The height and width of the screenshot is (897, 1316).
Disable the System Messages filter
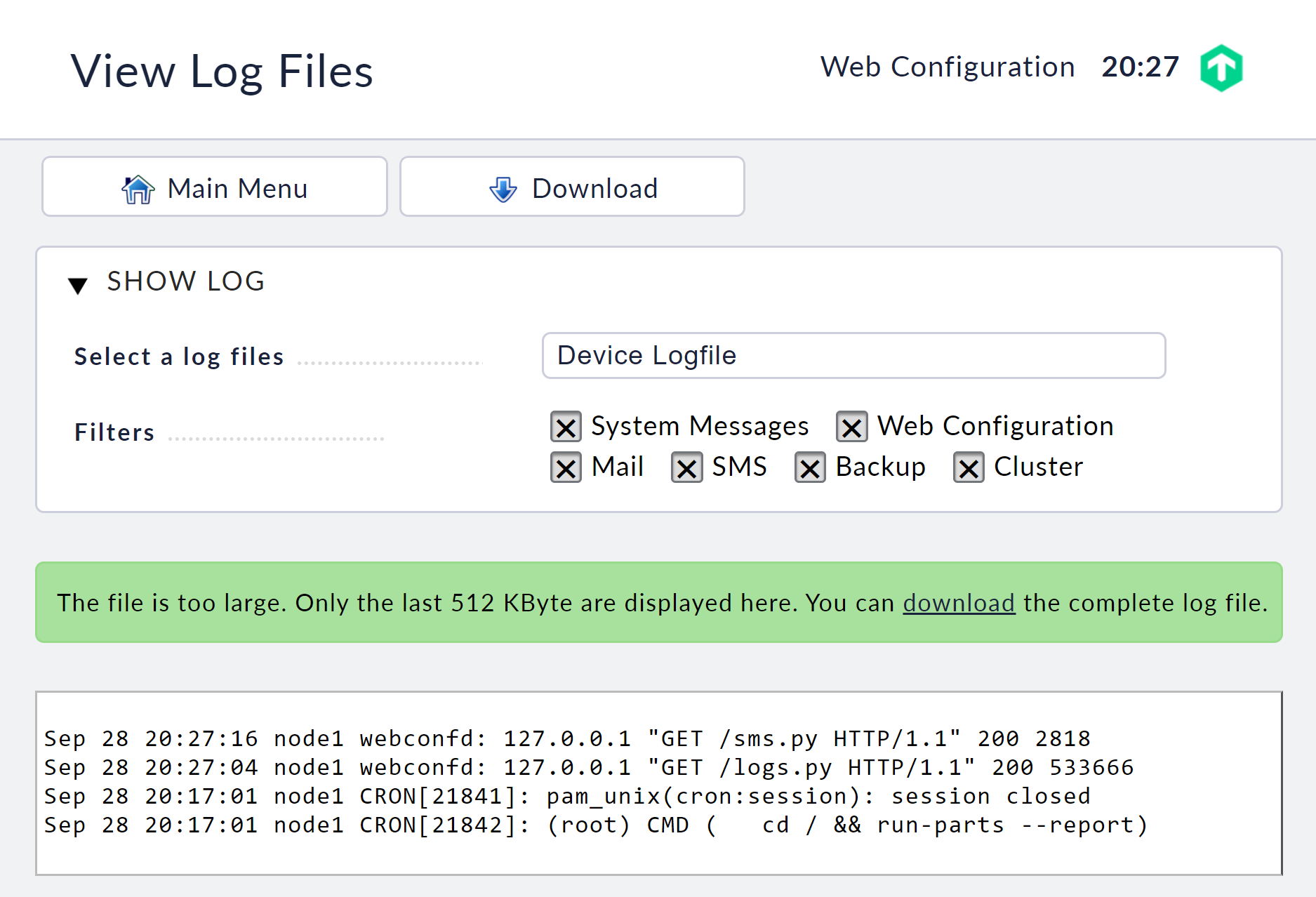(x=566, y=426)
